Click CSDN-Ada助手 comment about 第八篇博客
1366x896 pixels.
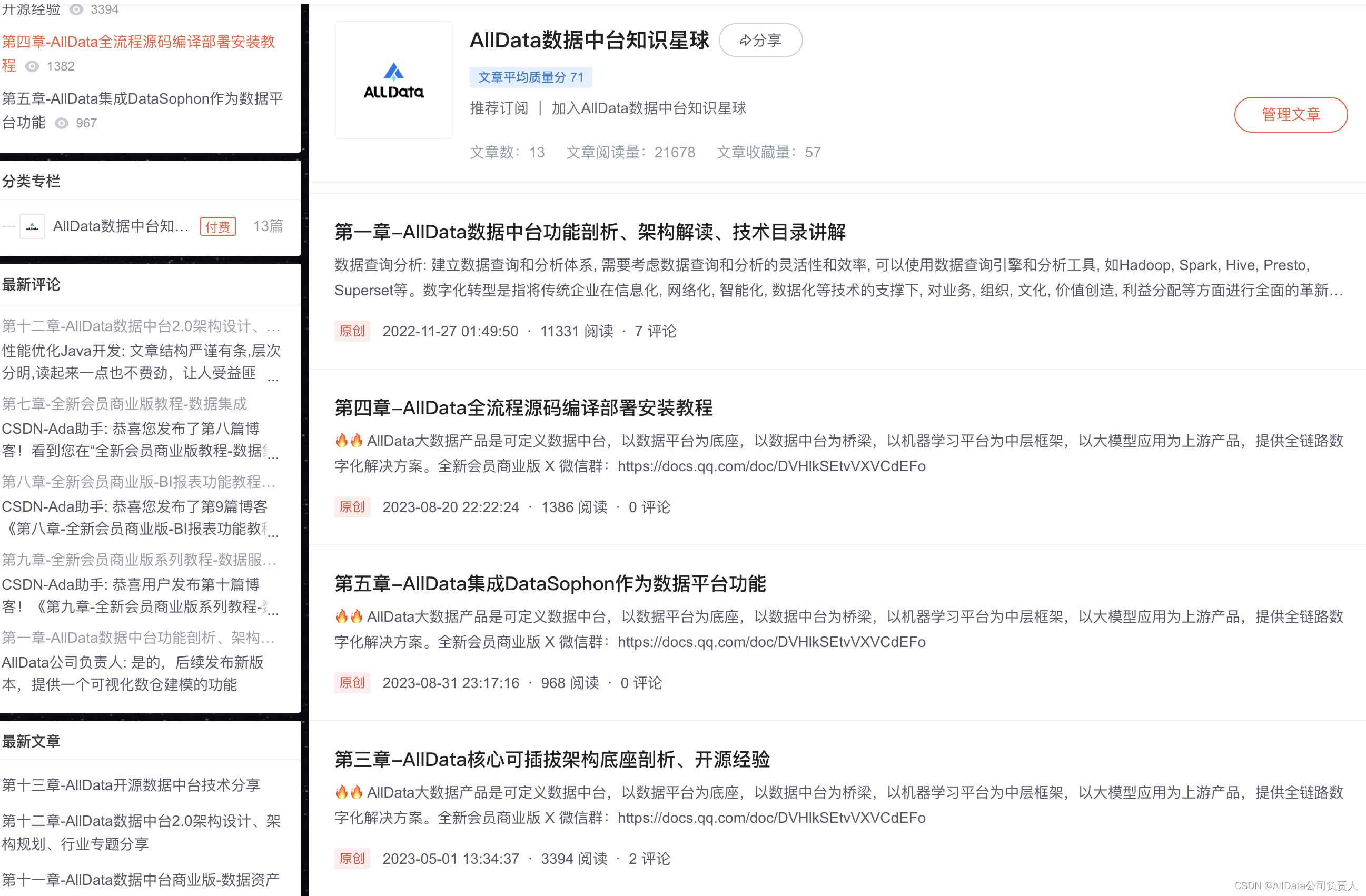[x=140, y=440]
